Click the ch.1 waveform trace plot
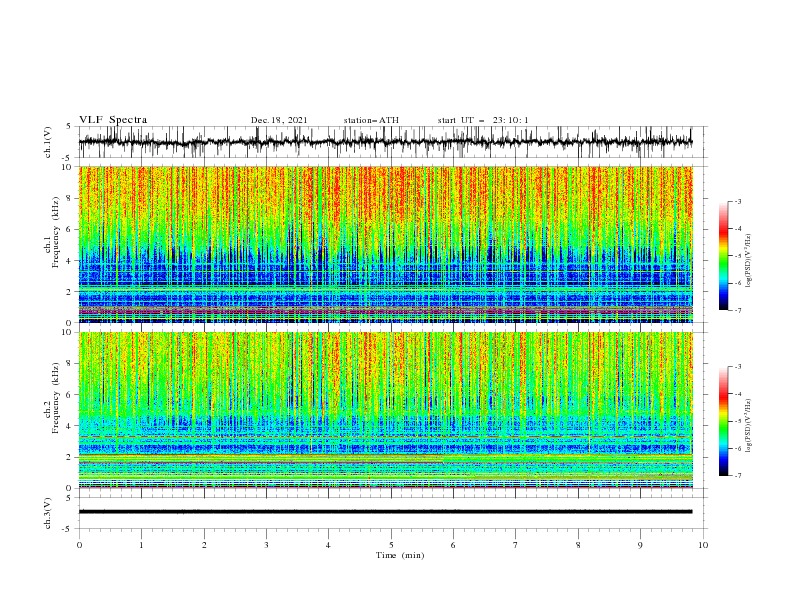 [x=385, y=142]
